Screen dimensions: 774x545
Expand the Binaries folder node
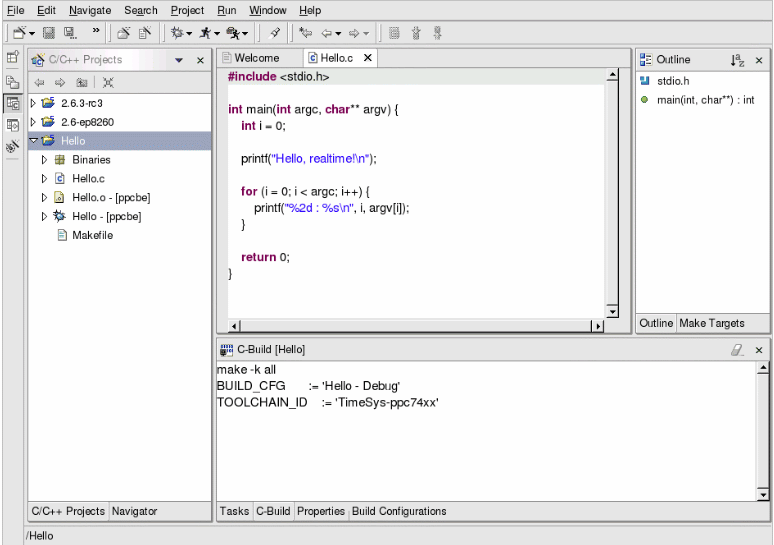click(x=44, y=159)
